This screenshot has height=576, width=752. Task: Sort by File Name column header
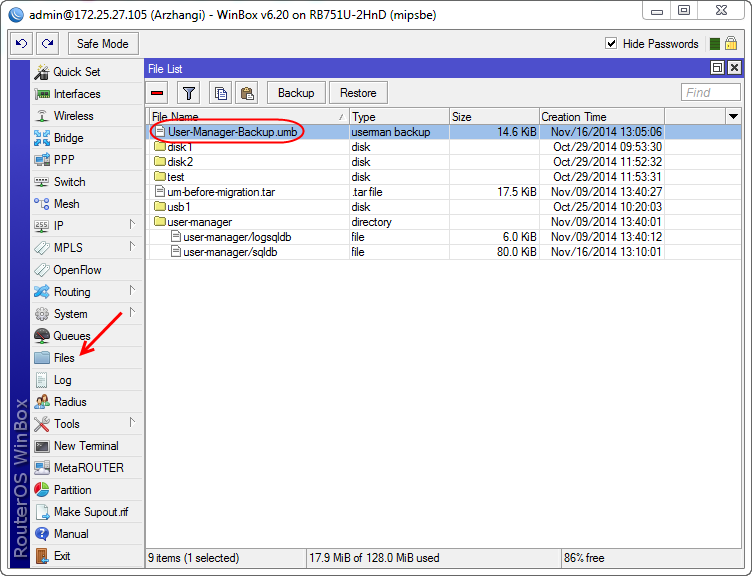click(x=248, y=117)
